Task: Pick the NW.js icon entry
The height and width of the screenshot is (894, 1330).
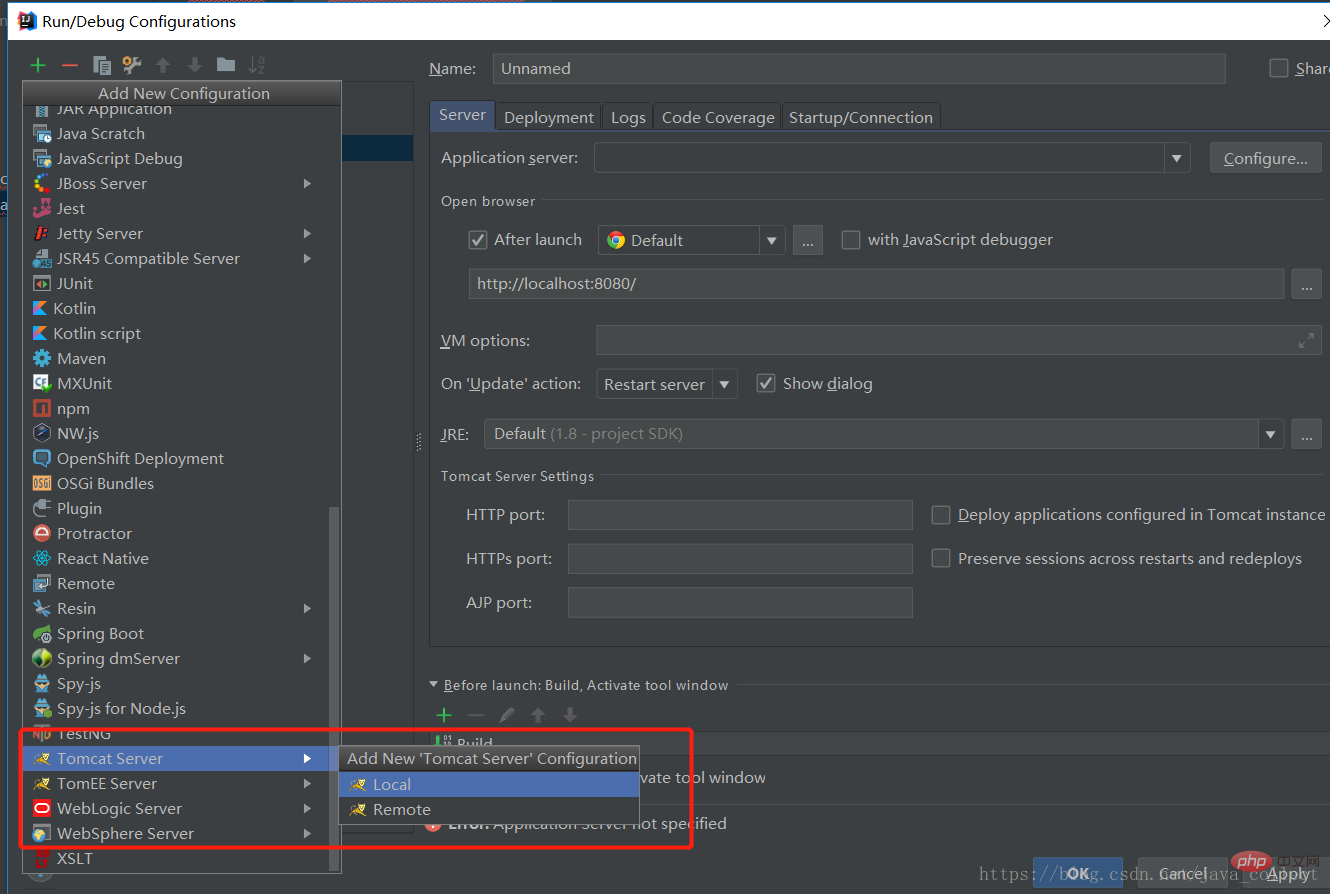Action: click(42, 433)
